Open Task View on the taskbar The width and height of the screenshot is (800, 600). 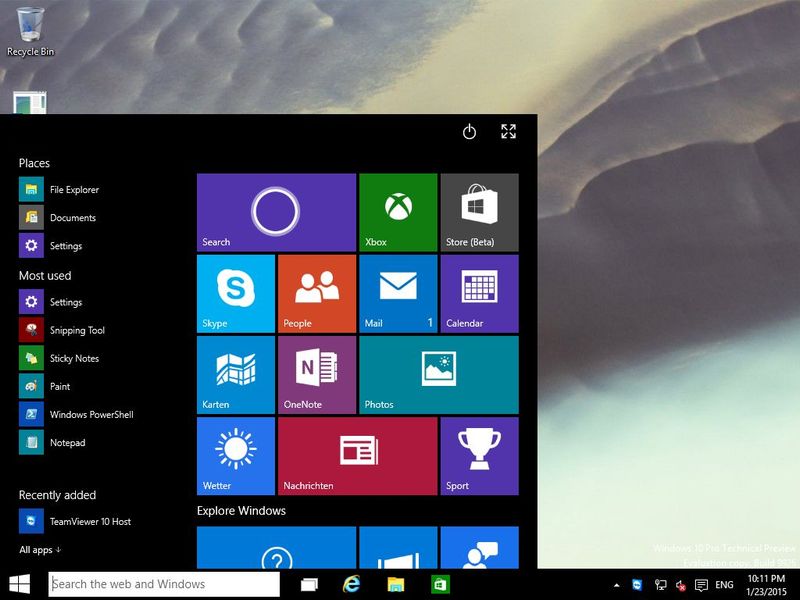[x=309, y=584]
